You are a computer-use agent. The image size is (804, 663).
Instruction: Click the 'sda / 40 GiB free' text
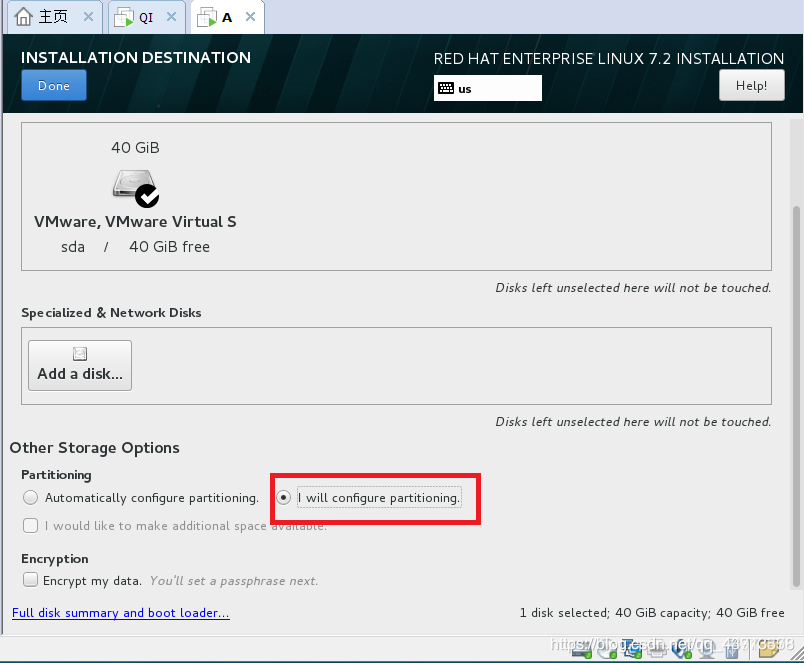[135, 247]
